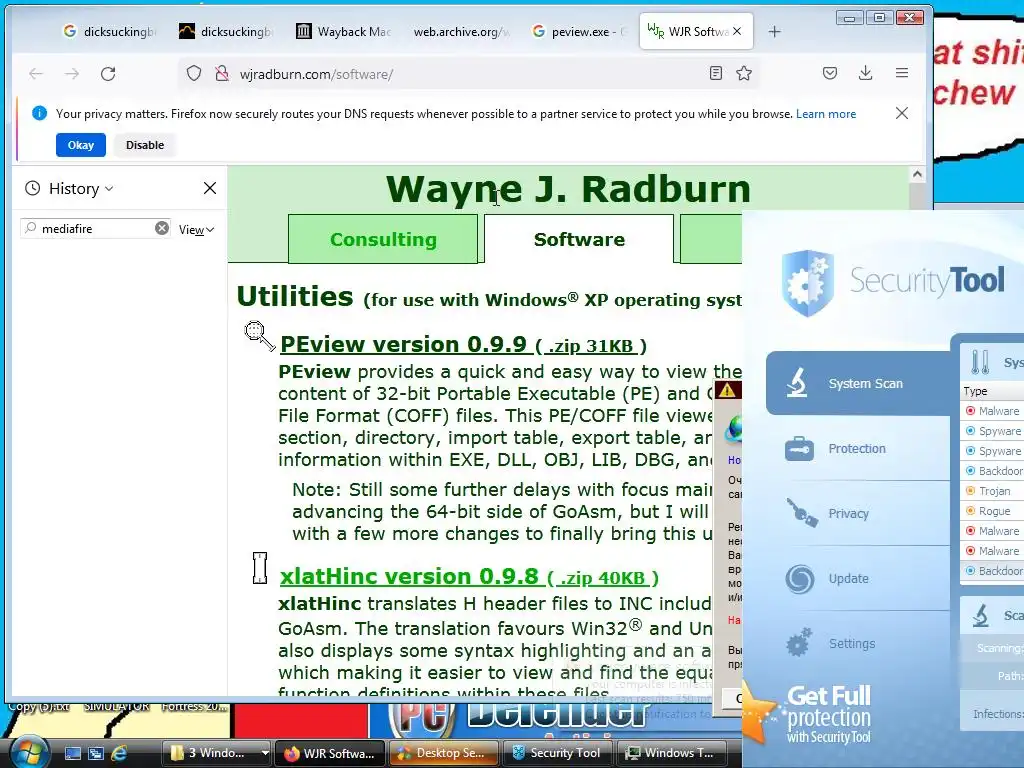
Task: Download PEview version 0.9.9 zip link
Action: 463,344
